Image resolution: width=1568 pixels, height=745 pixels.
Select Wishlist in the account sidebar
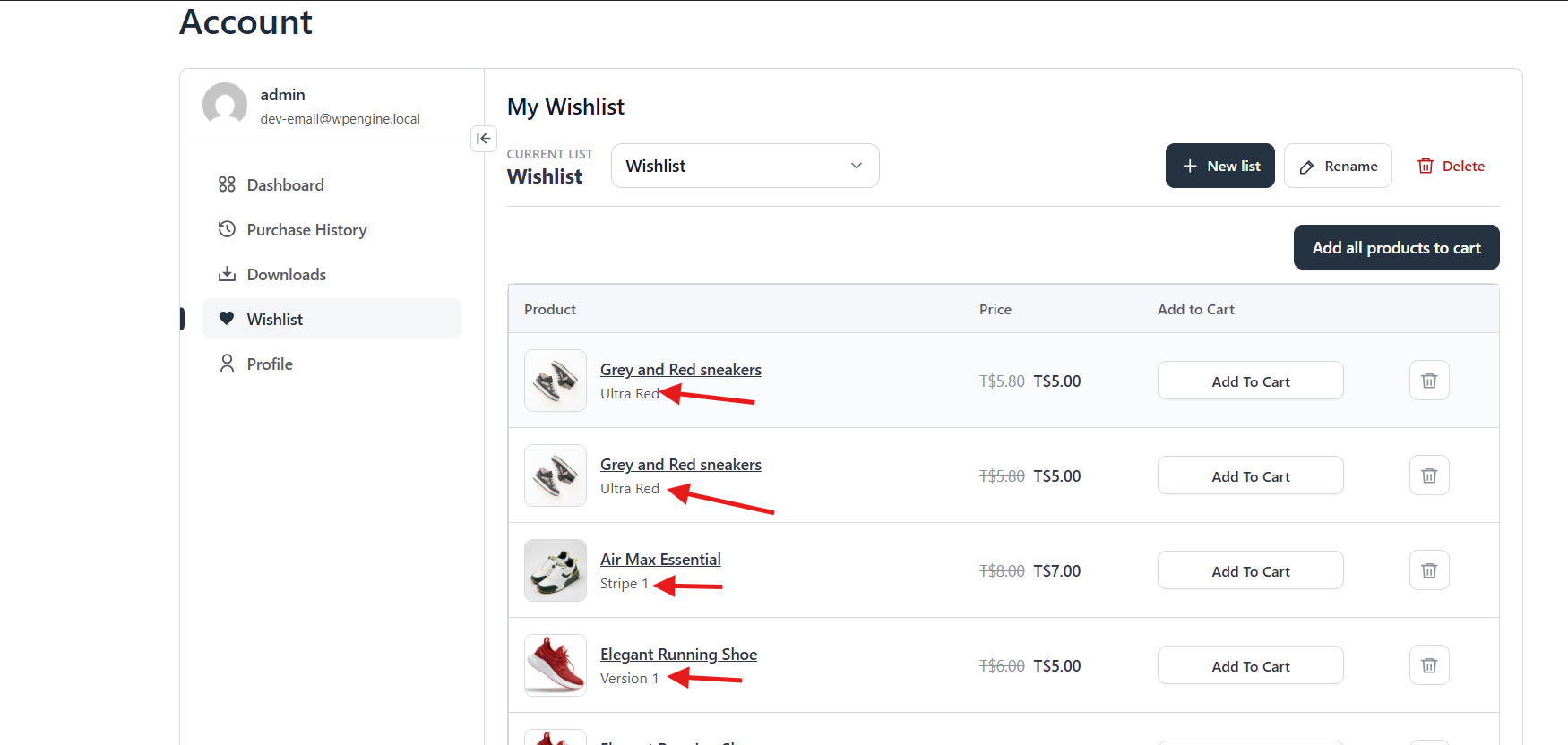(x=332, y=319)
